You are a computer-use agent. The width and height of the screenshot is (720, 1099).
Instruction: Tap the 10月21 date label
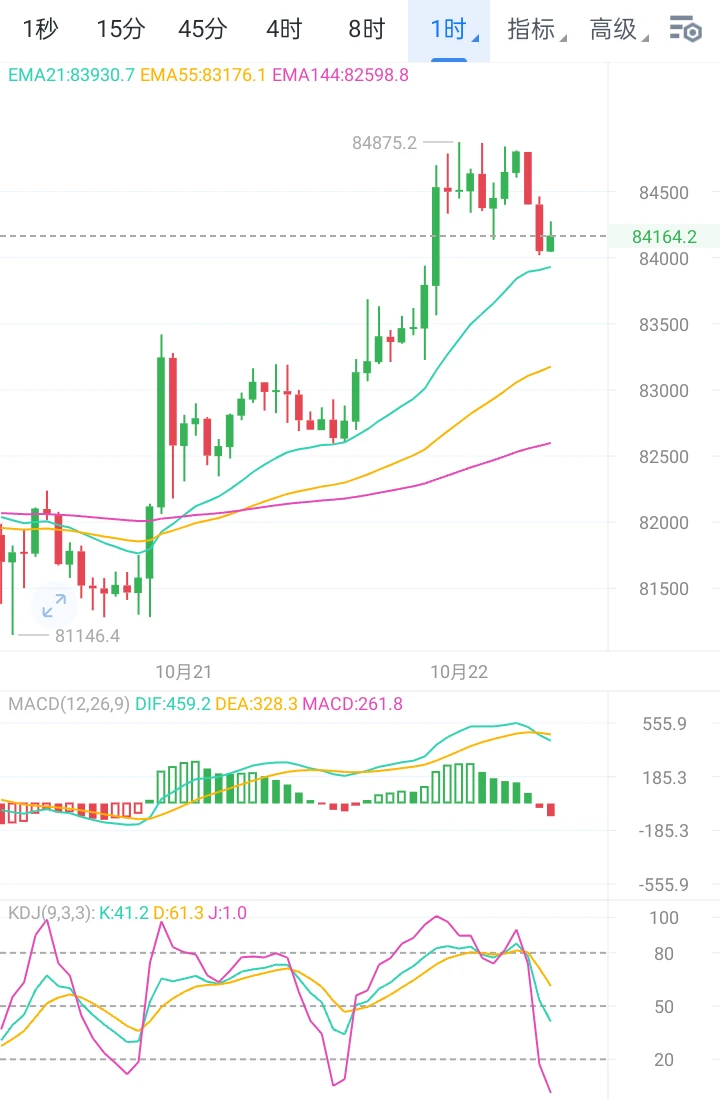click(183, 671)
